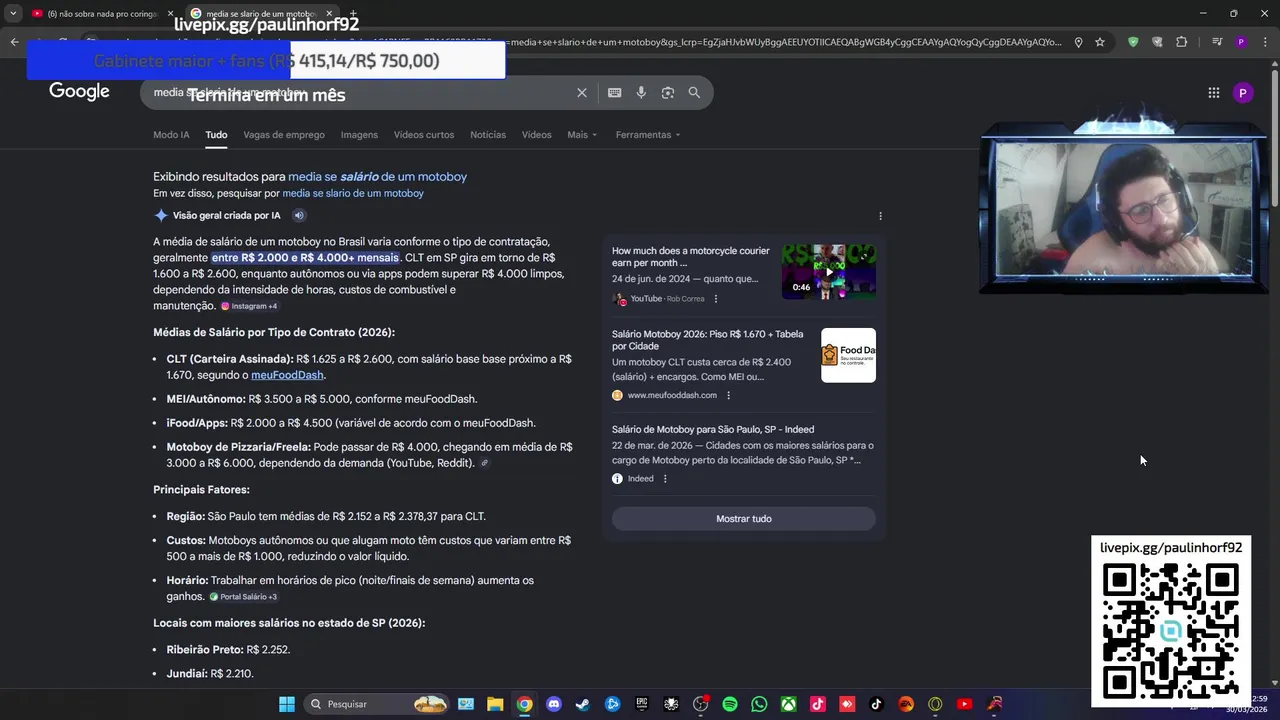Select the Tudo results tab
The width and height of the screenshot is (1280, 720).
(216, 135)
